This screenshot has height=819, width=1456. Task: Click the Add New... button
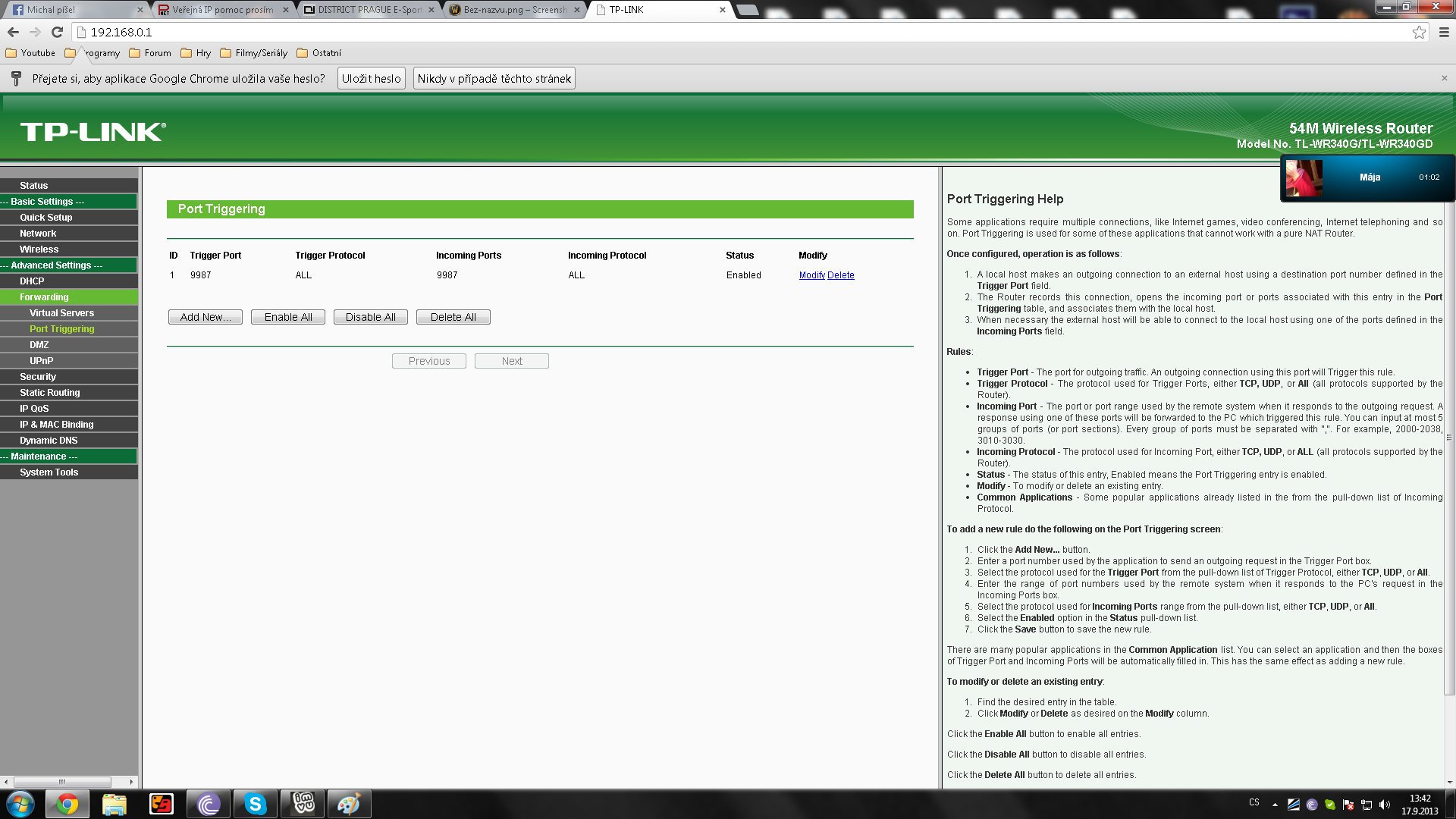click(206, 317)
